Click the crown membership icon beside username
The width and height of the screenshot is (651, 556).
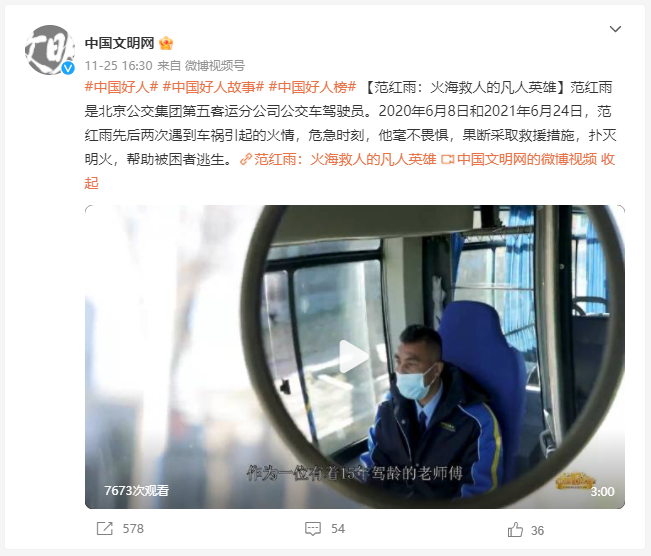(x=166, y=43)
